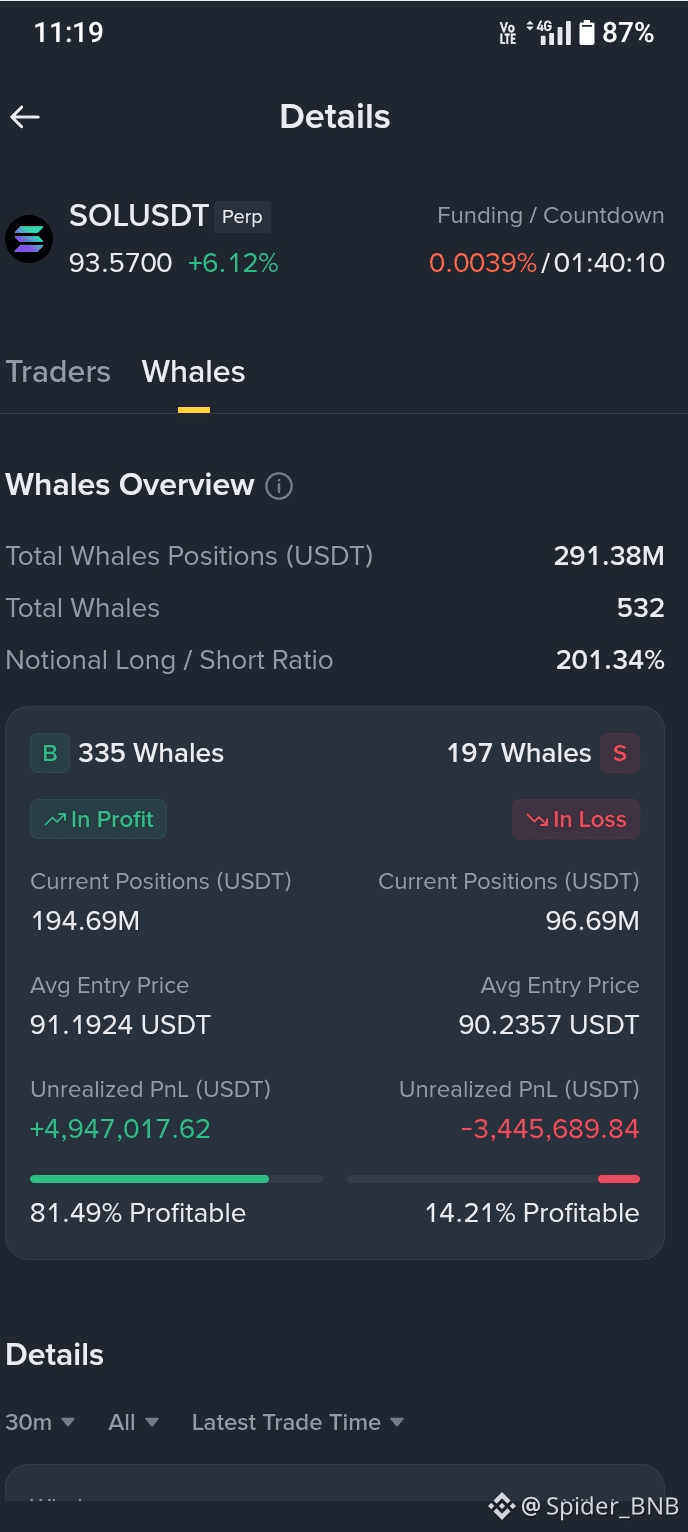Tap the back arrow icon

tap(25, 117)
